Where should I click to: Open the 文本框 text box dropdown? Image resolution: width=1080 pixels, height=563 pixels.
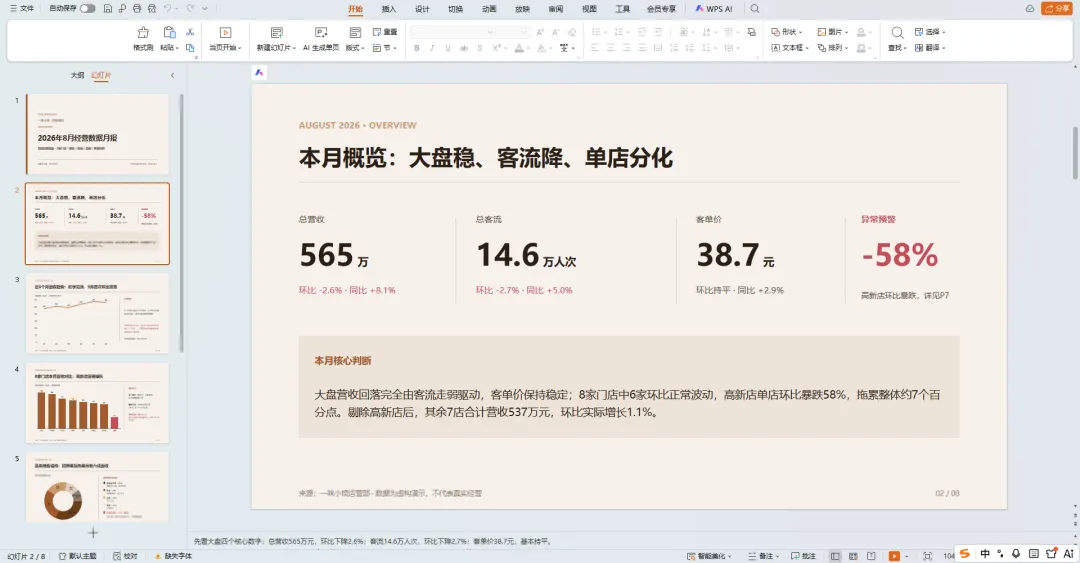tap(789, 48)
